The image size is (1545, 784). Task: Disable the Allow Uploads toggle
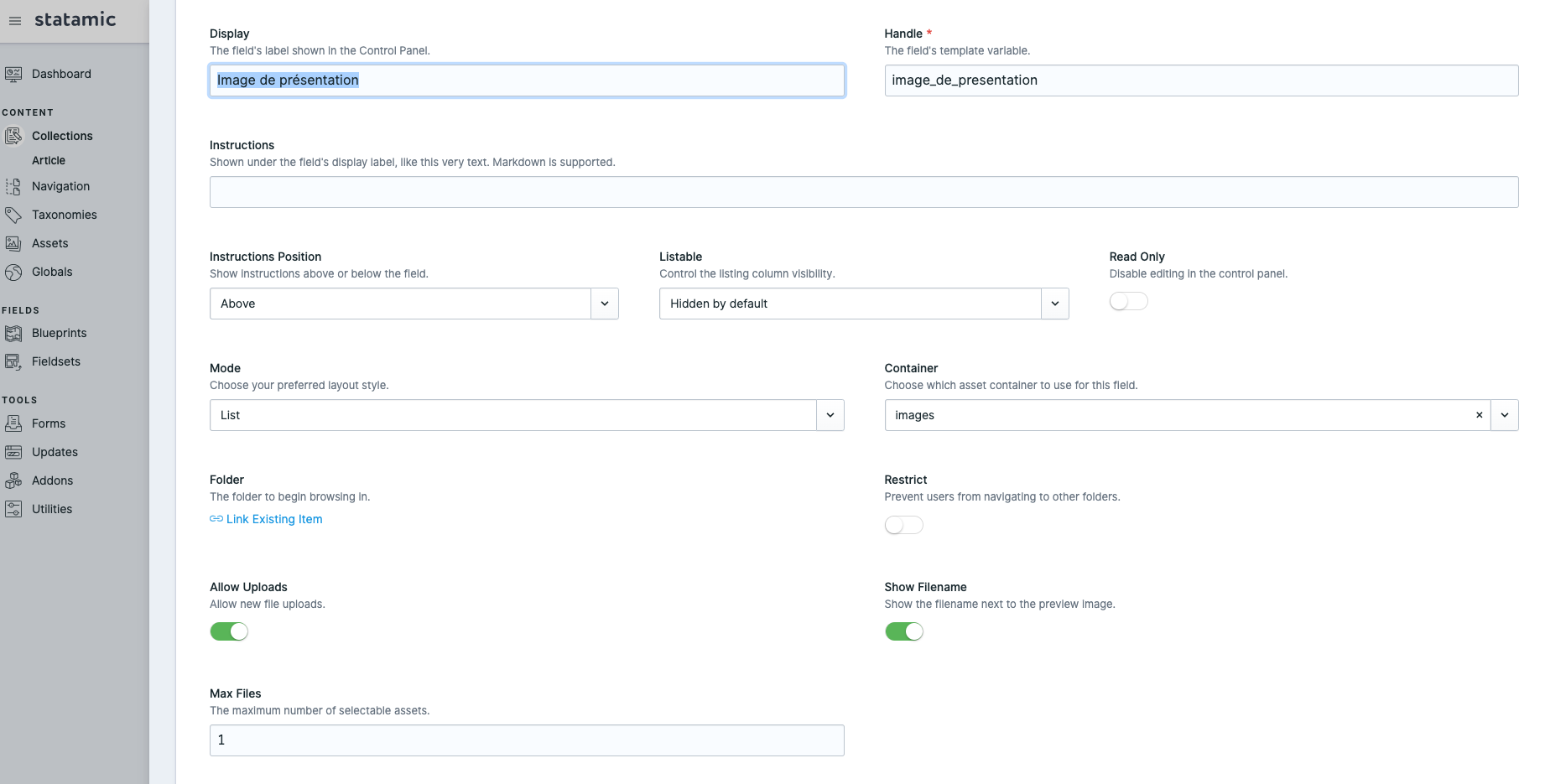[x=229, y=631]
